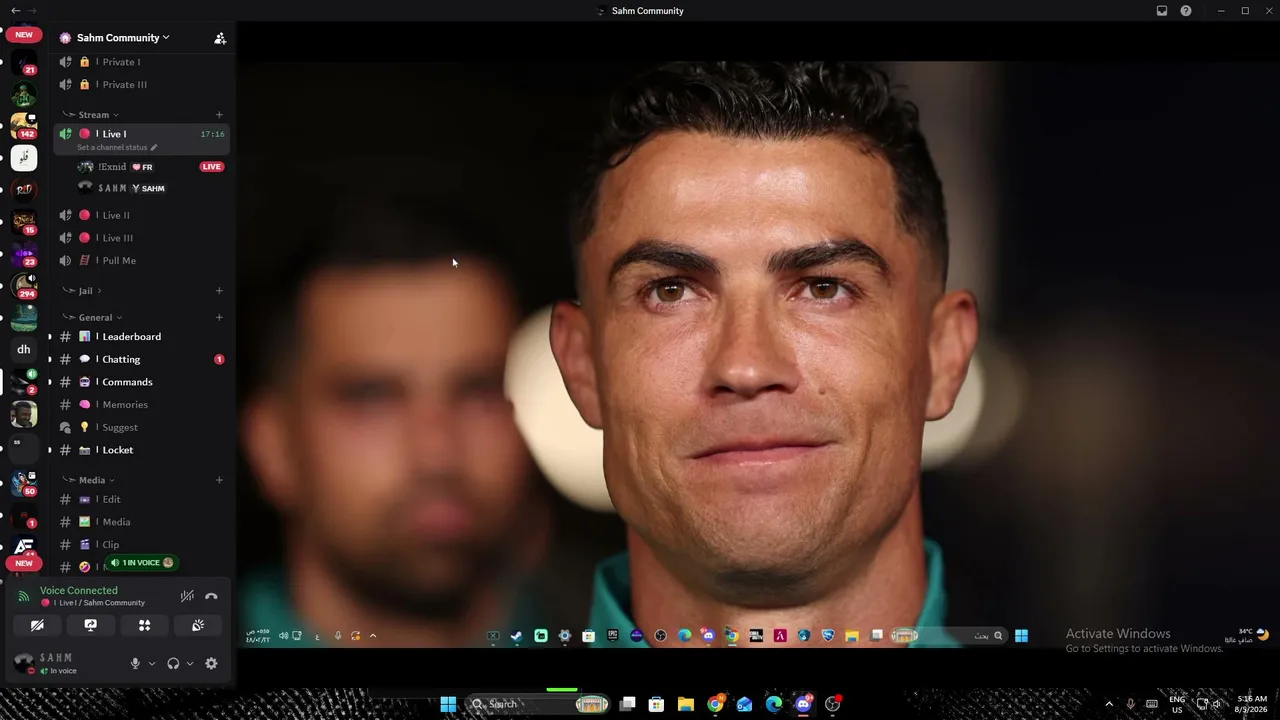Set a channel status for Live I
Image resolution: width=1280 pixels, height=720 pixels.
117,148
